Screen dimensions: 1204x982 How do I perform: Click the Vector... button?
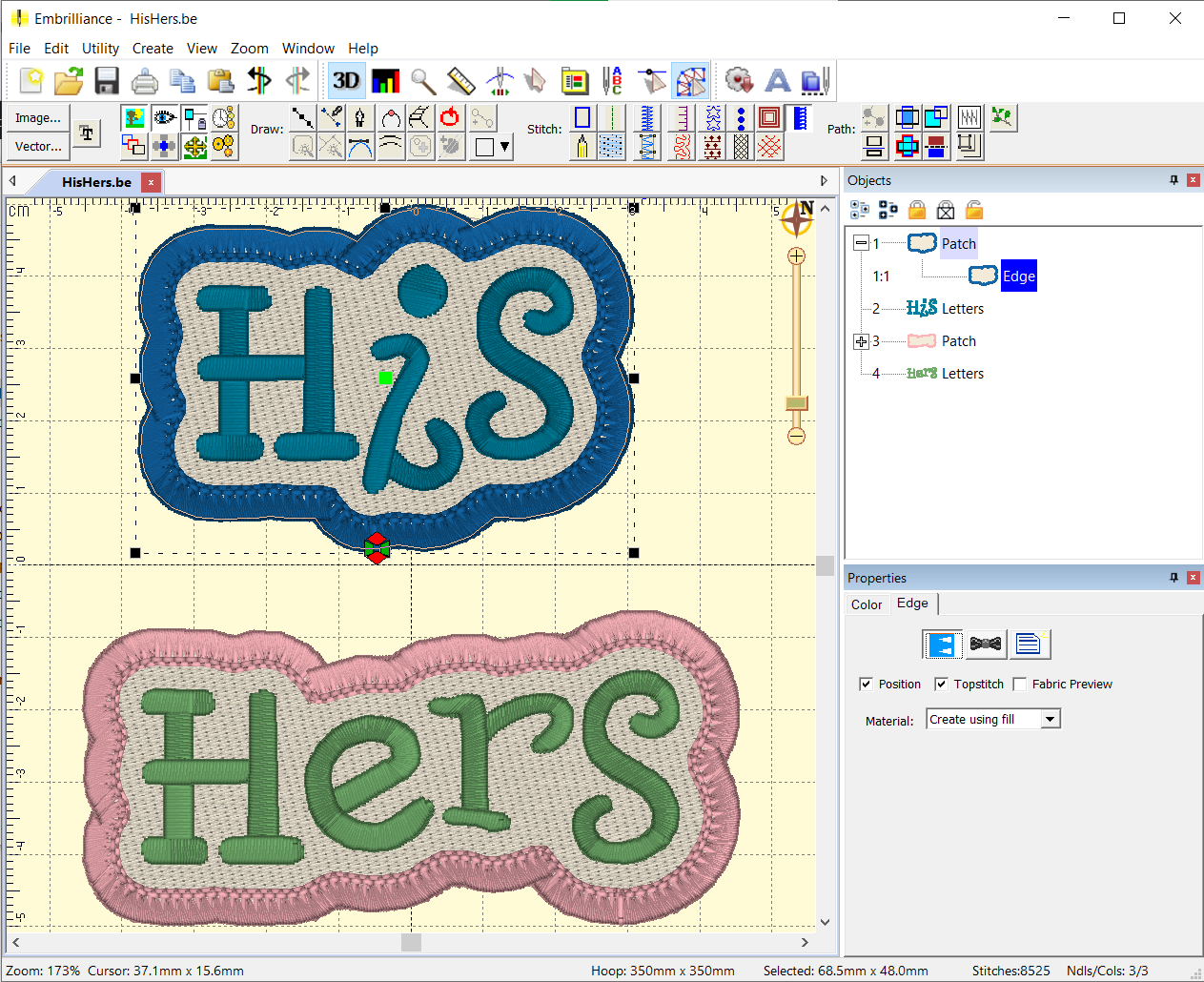(38, 147)
